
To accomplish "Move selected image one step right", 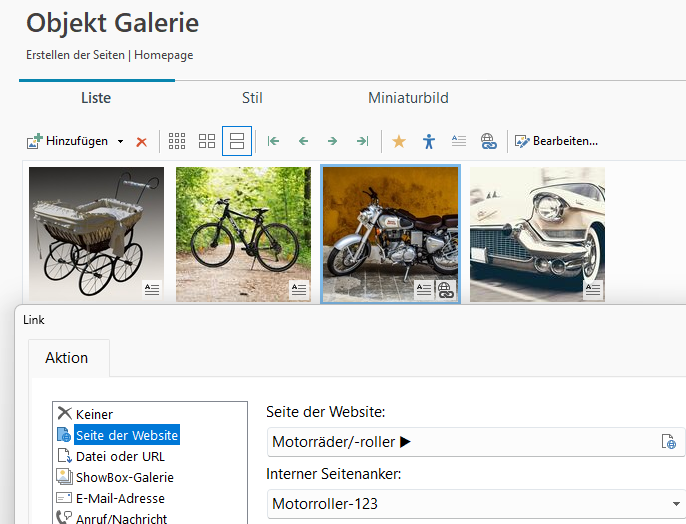I will click(332, 141).
